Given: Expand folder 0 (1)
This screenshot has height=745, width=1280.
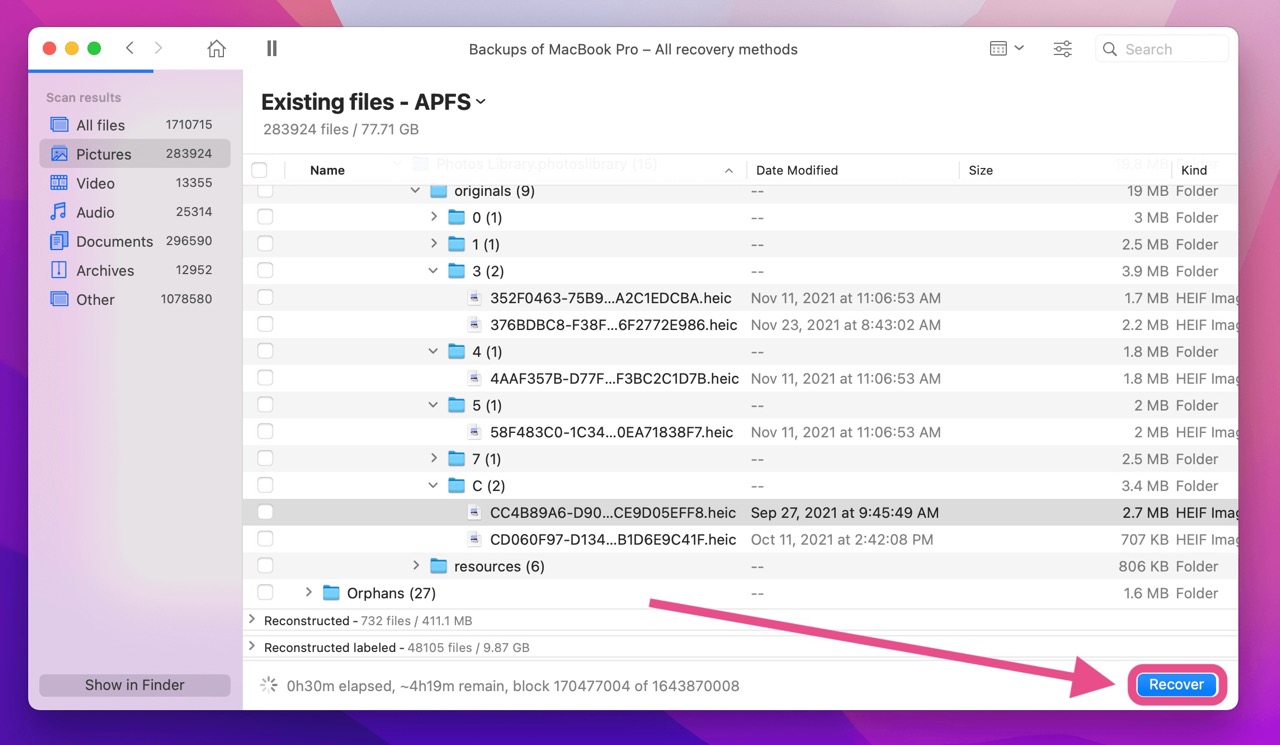Looking at the screenshot, I should 433,217.
